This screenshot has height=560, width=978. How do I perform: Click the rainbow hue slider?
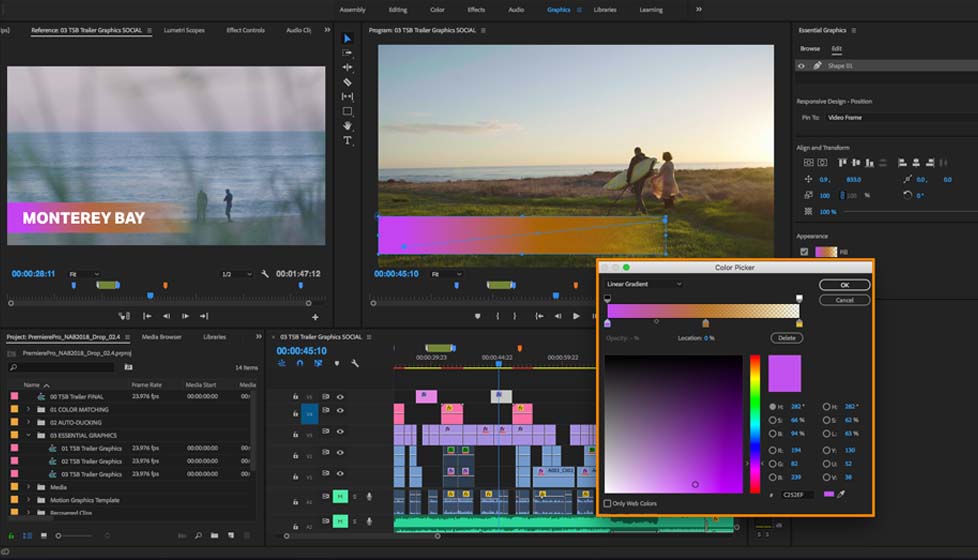[755, 424]
